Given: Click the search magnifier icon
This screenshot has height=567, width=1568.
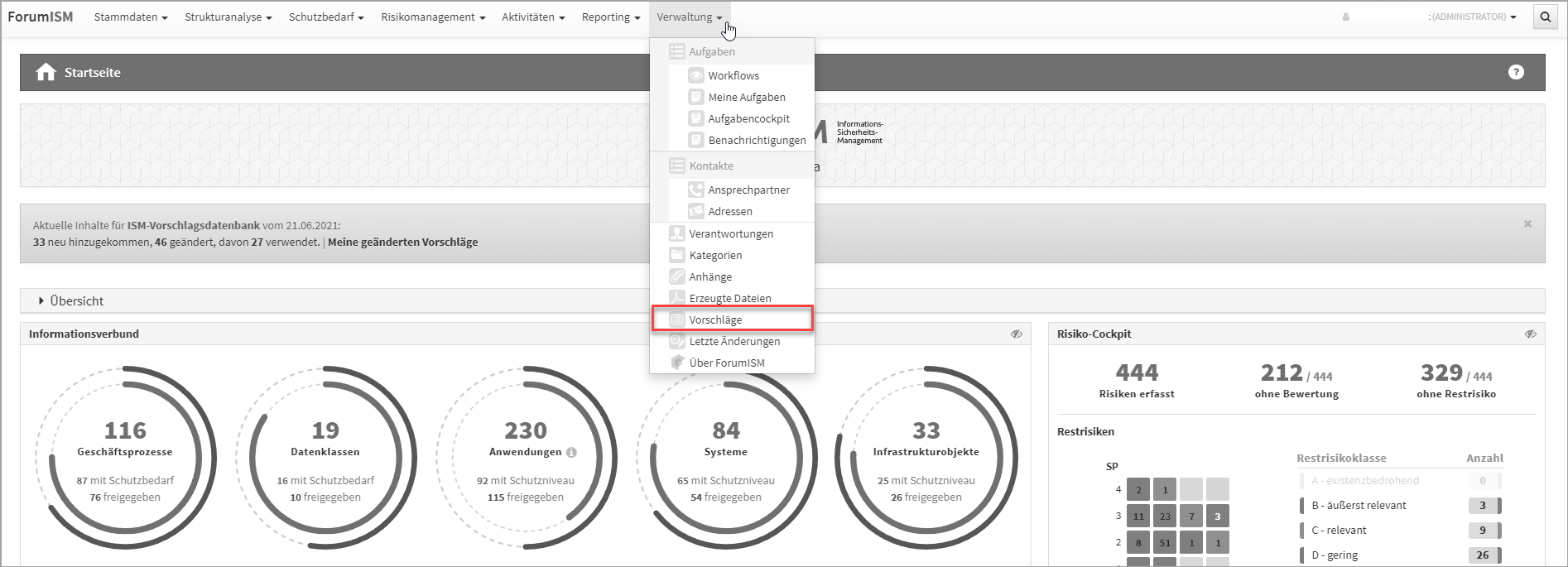Looking at the screenshot, I should click(1545, 17).
